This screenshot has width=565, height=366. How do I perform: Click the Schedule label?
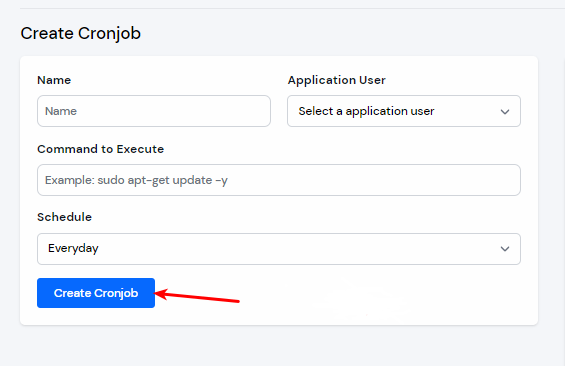pyautogui.click(x=64, y=217)
